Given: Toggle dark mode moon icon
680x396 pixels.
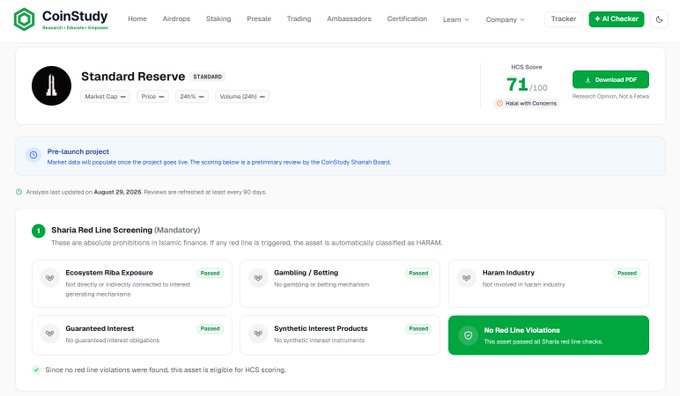Looking at the screenshot, I should pos(659,20).
